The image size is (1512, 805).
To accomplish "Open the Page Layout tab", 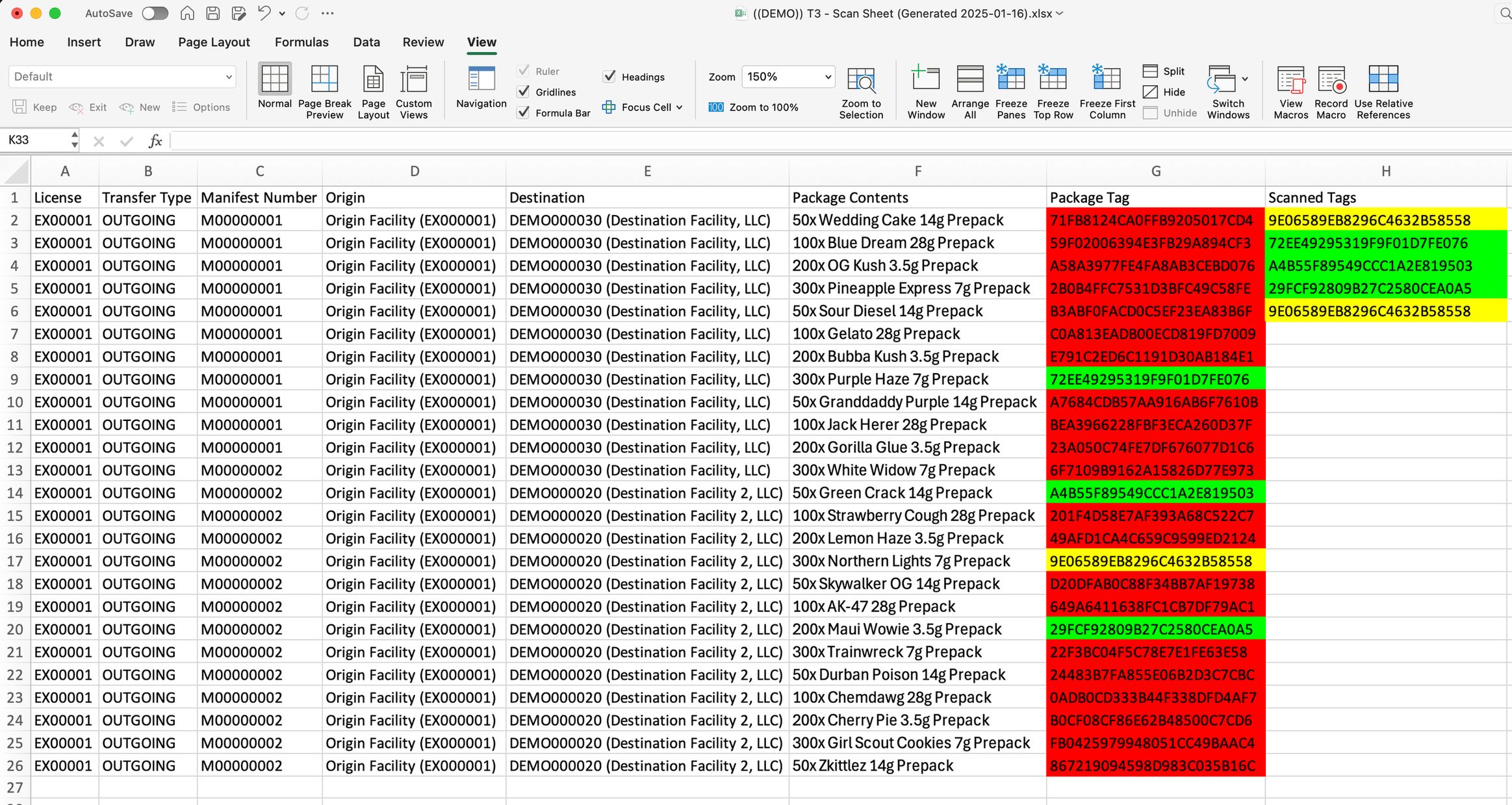I will 214,42.
